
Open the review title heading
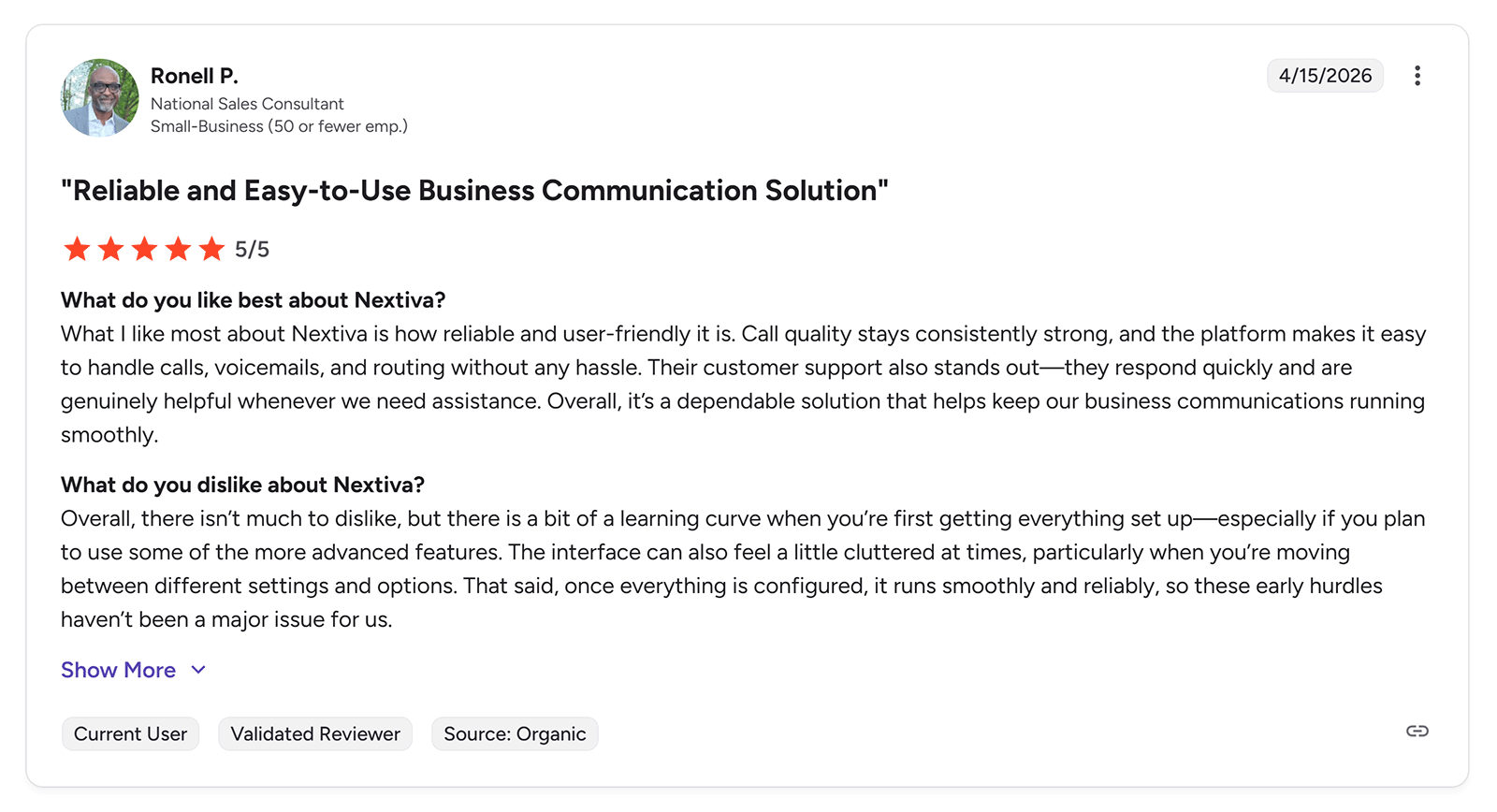(473, 190)
